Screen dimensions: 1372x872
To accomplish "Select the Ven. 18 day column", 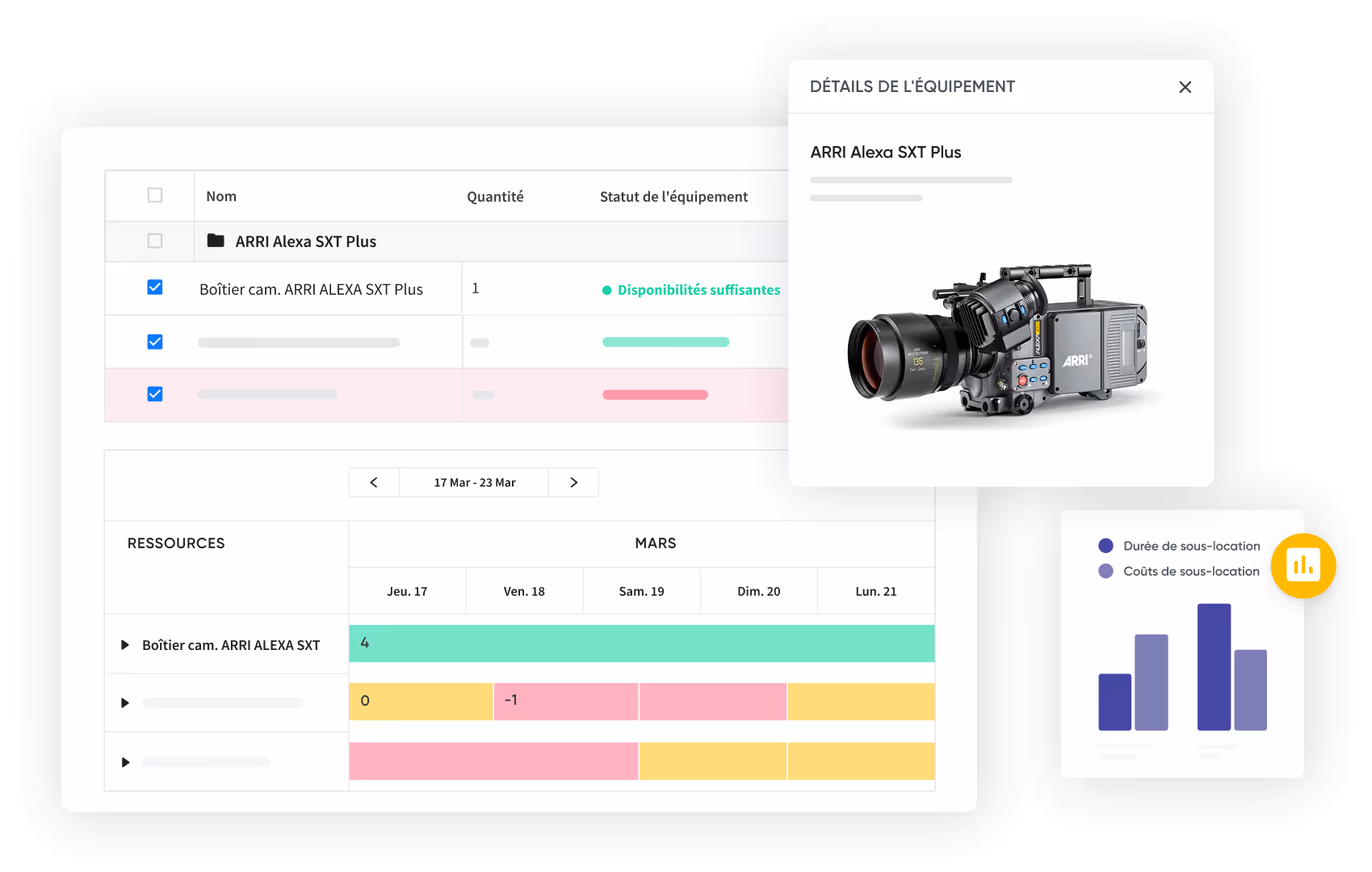I will click(x=524, y=591).
